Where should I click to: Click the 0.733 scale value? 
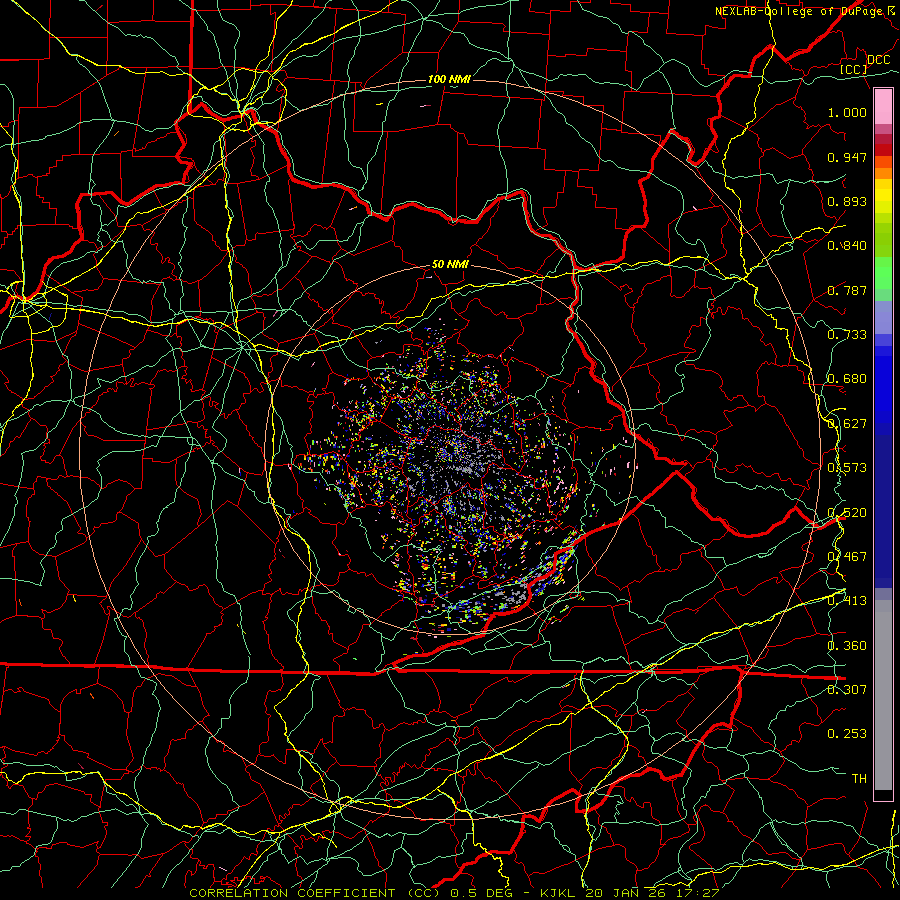coord(847,335)
